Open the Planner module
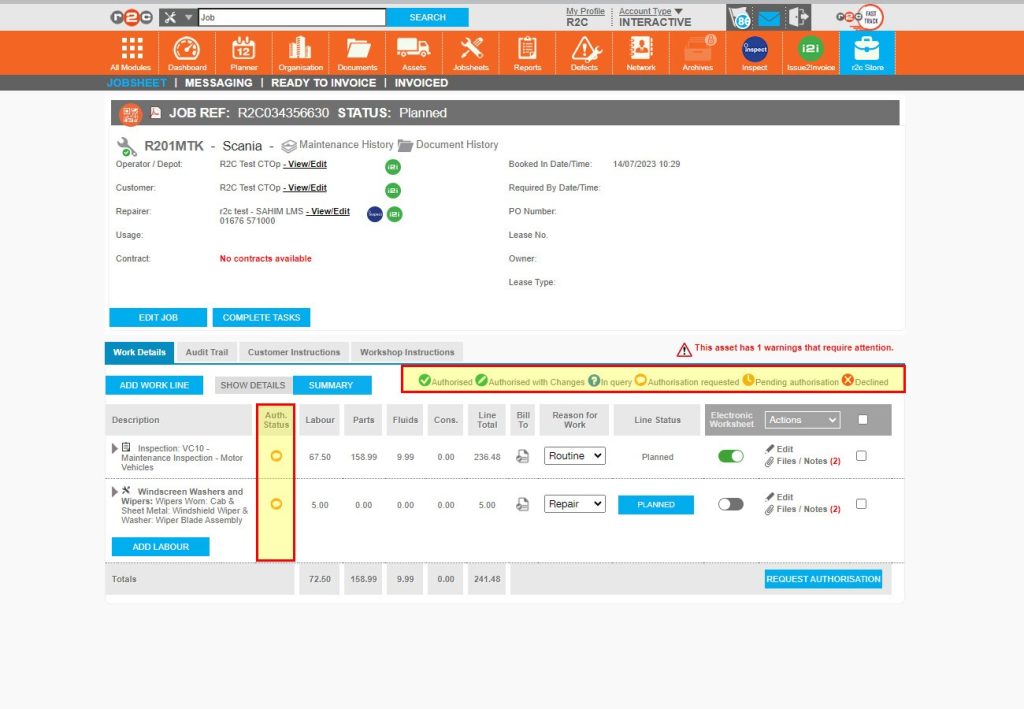The height and width of the screenshot is (709, 1024). 243,52
